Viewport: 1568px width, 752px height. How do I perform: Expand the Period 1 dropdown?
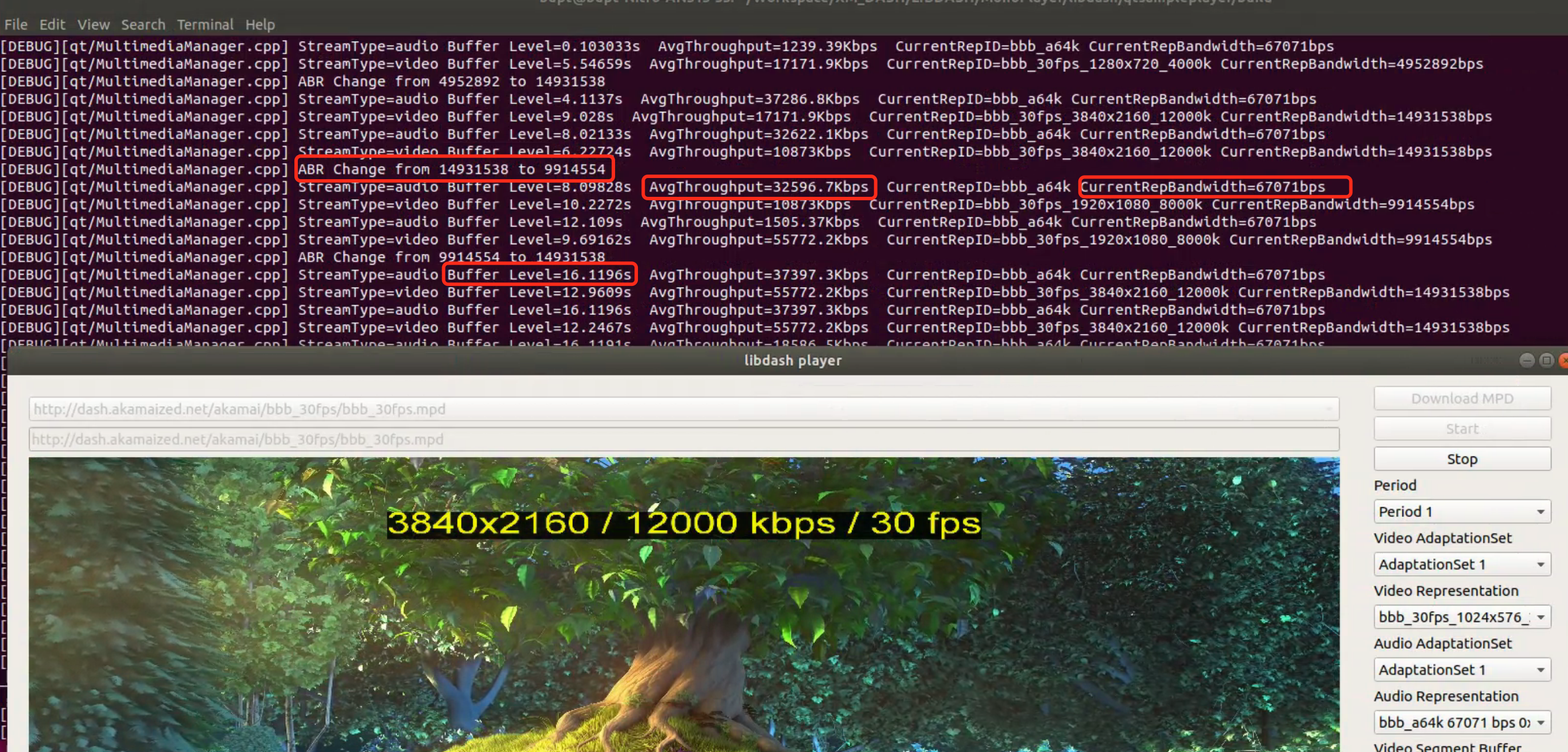[1461, 512]
